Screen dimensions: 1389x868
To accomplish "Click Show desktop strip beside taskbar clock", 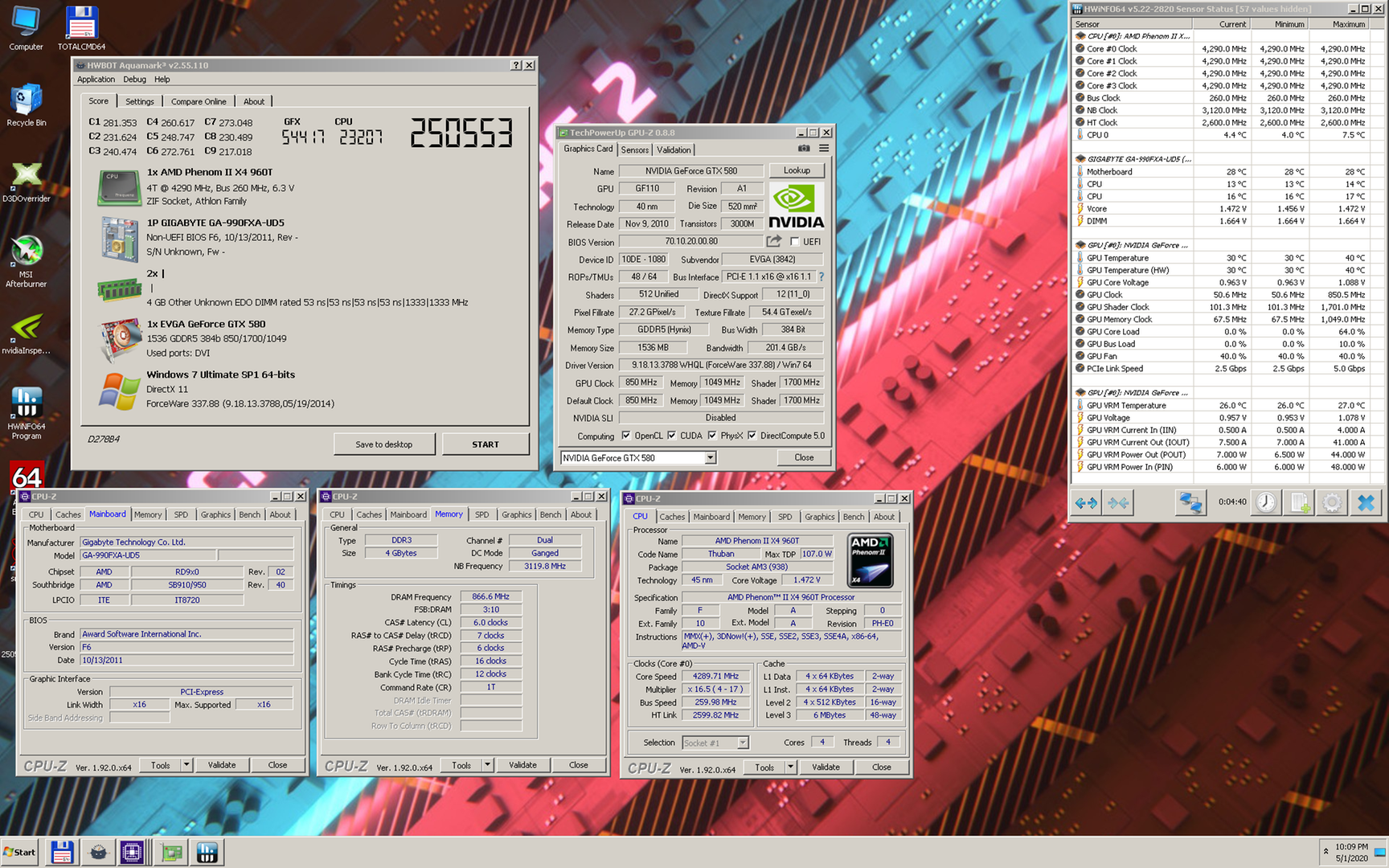I will tap(1381, 852).
